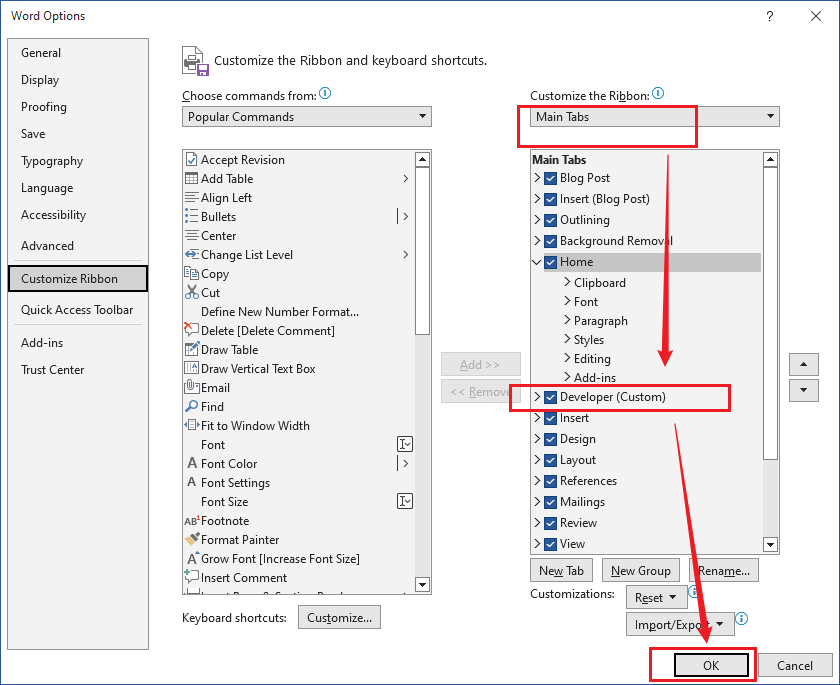Go to Quick Access Toolbar settings

tap(77, 310)
